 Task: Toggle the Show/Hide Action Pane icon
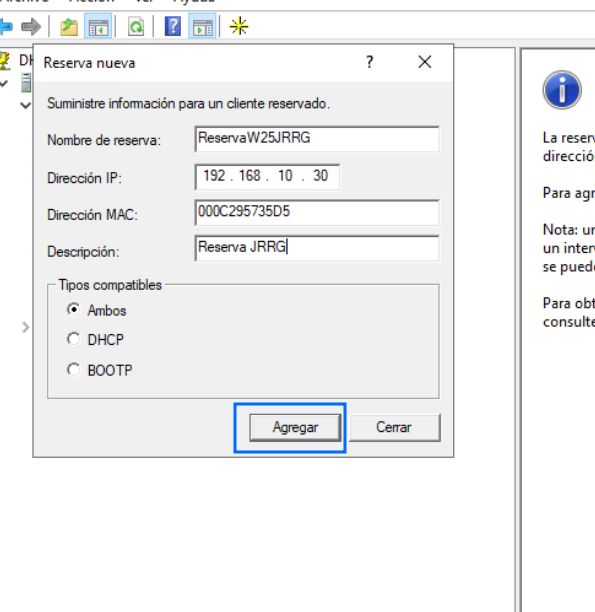click(202, 26)
